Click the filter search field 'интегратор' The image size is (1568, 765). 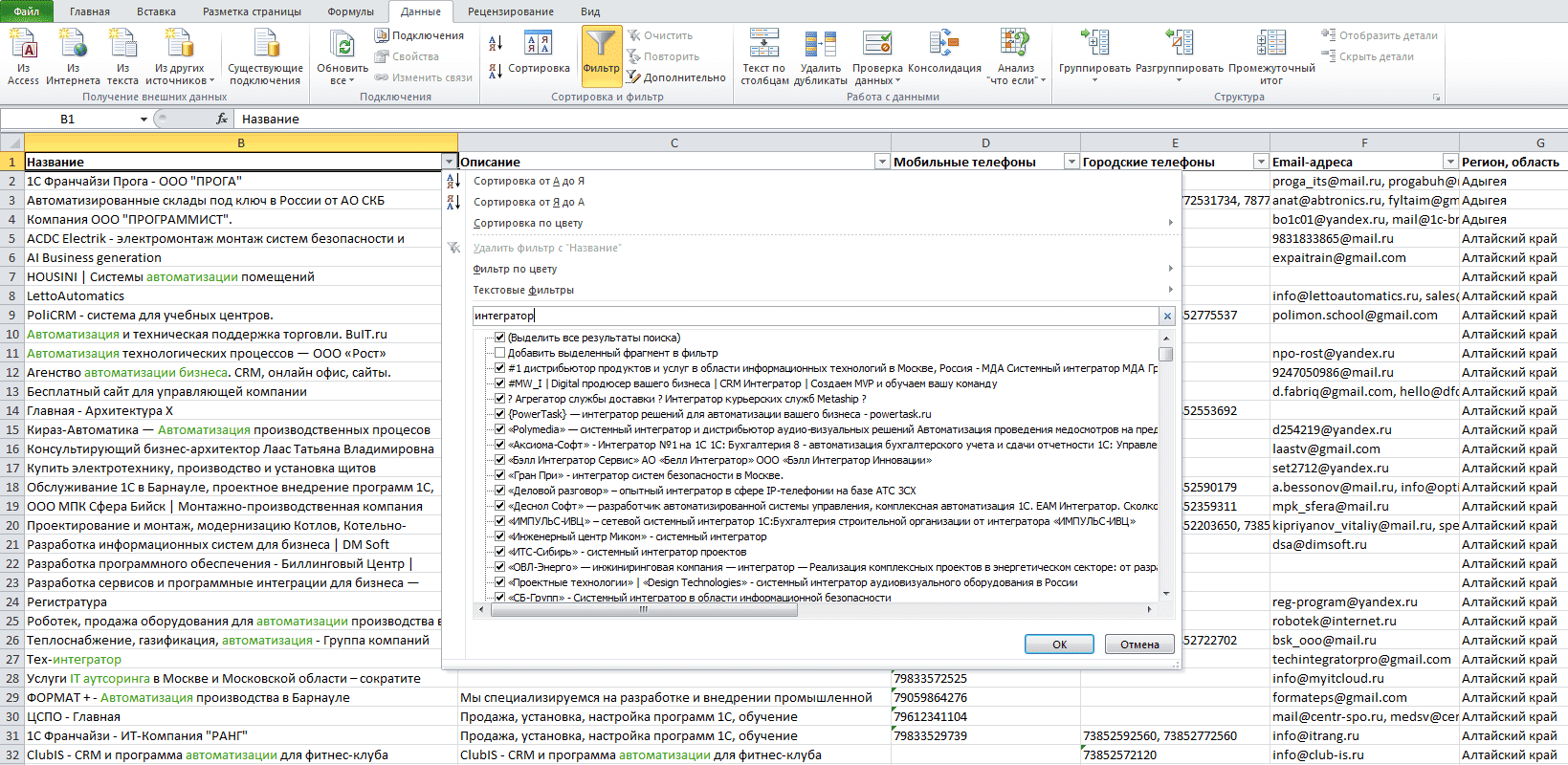(815, 316)
